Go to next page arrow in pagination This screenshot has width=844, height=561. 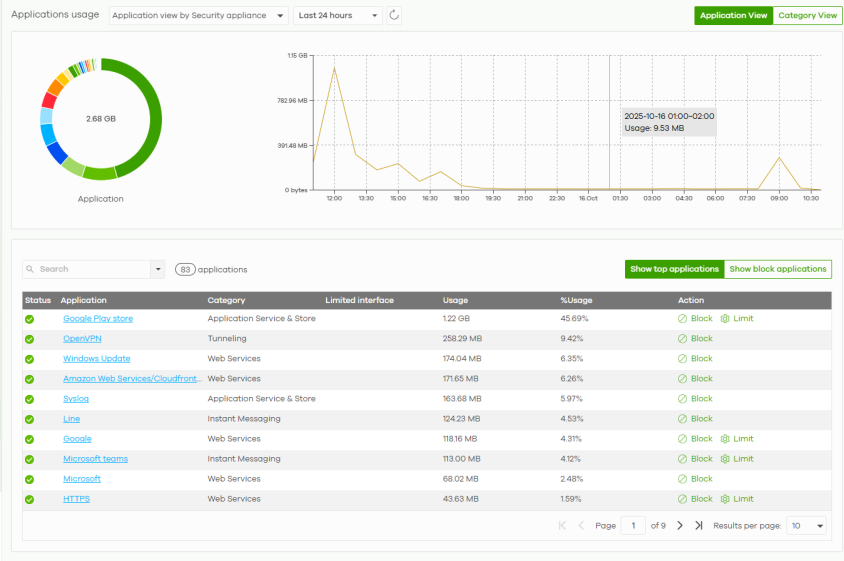click(680, 526)
